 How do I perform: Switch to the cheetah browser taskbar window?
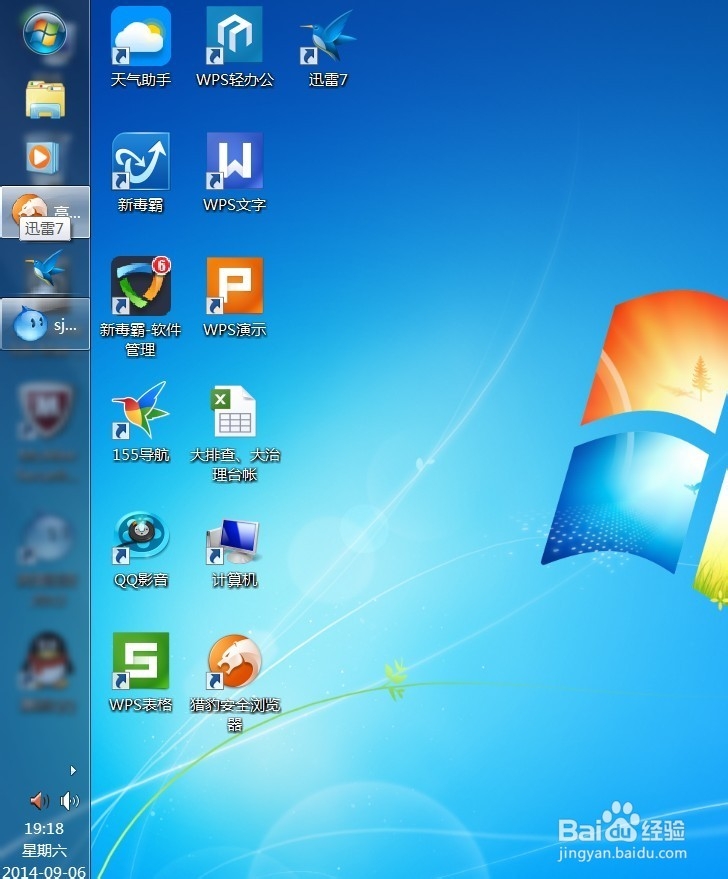[x=45, y=212]
